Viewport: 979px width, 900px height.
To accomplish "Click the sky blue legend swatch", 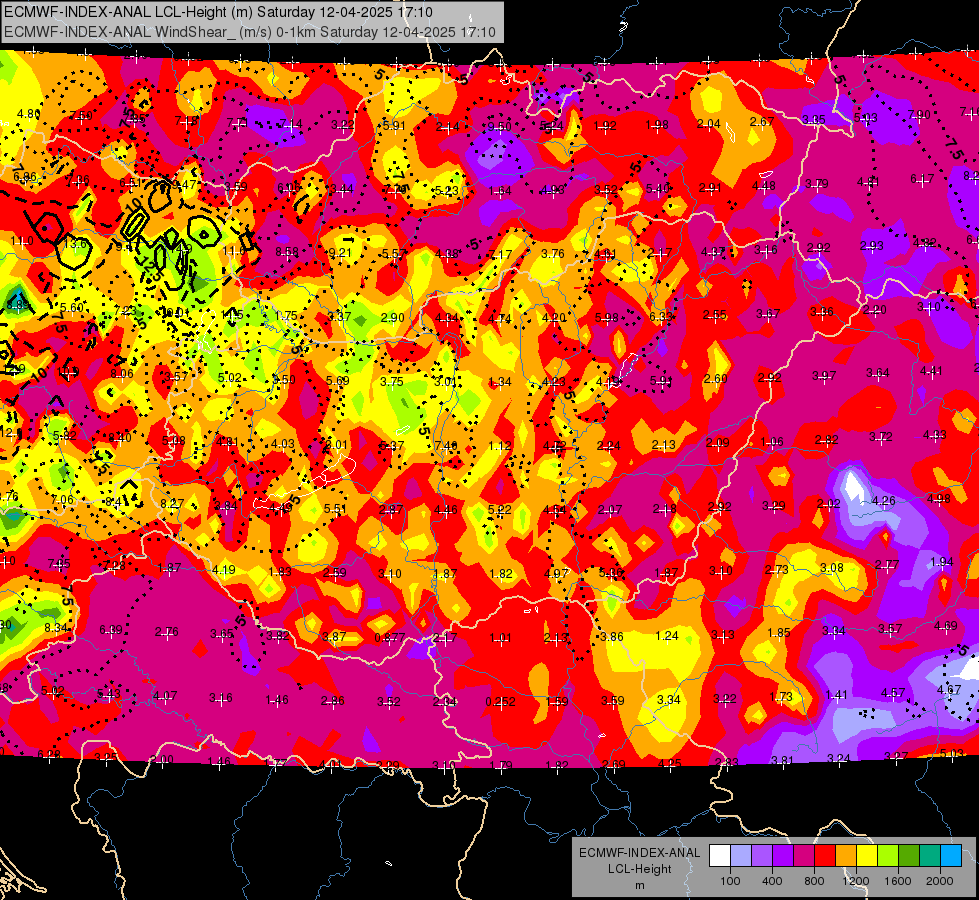I will click(951, 856).
